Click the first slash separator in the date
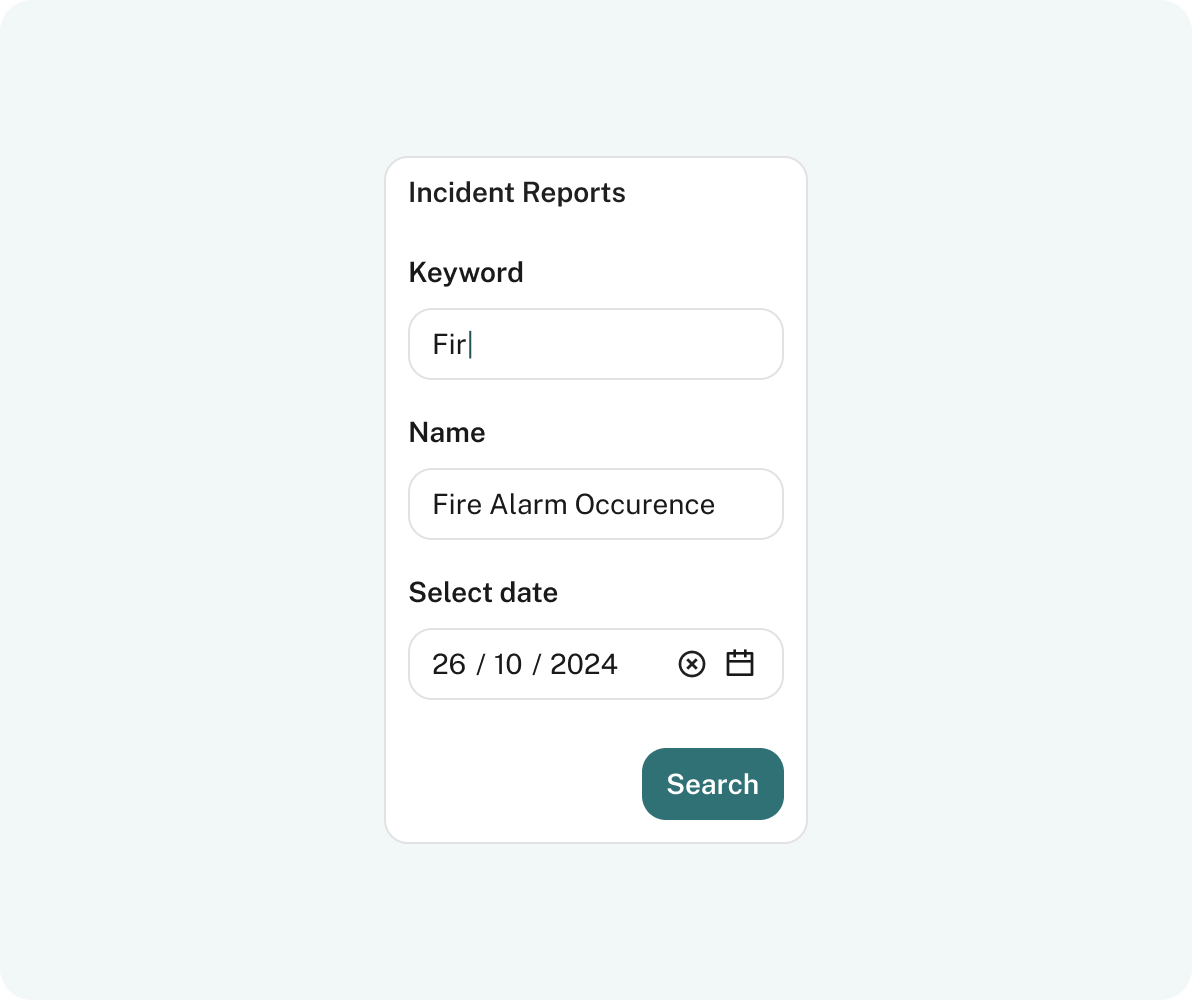The width and height of the screenshot is (1192, 1000). click(480, 664)
